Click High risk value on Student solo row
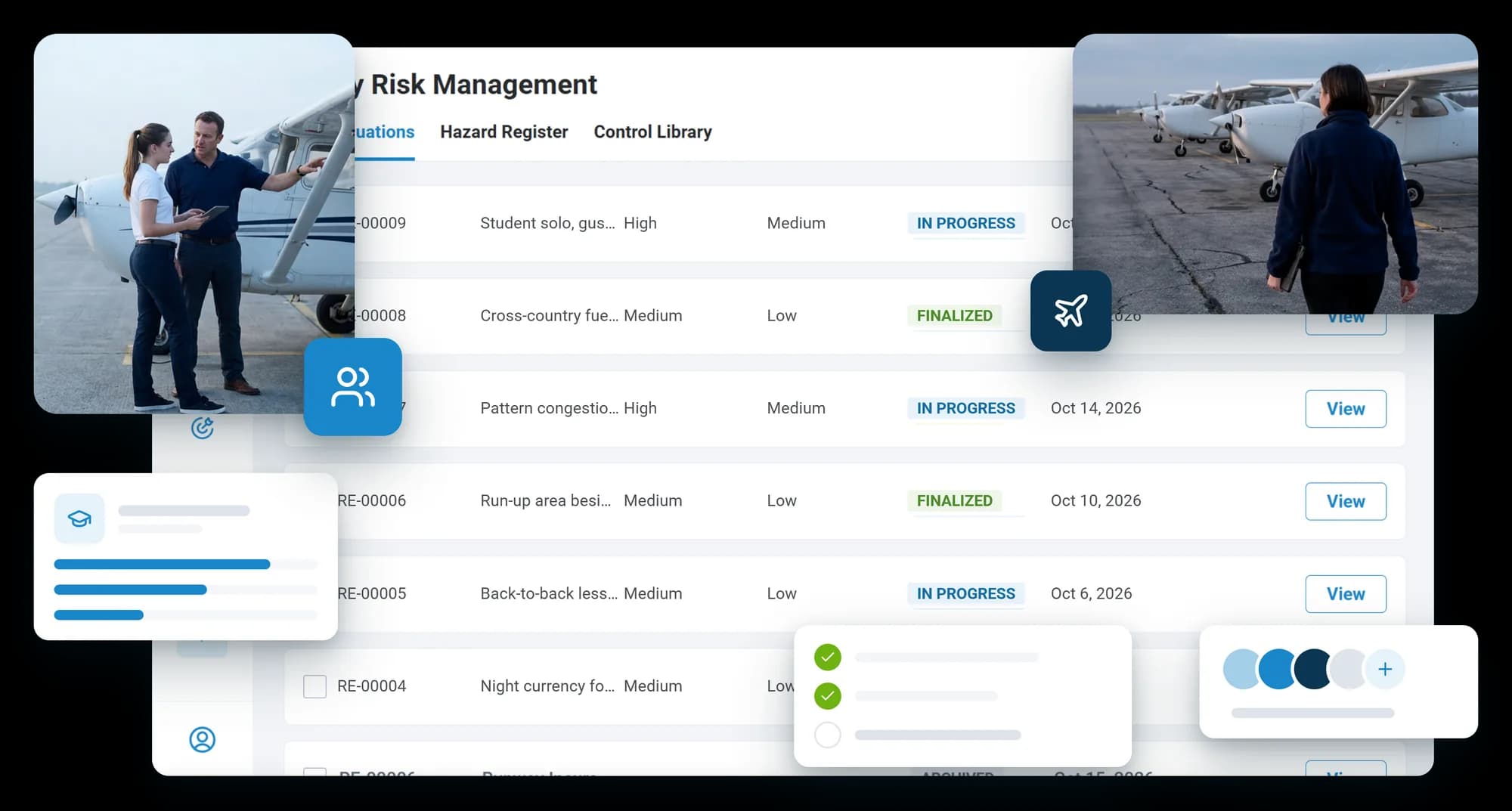1512x811 pixels. tap(640, 223)
